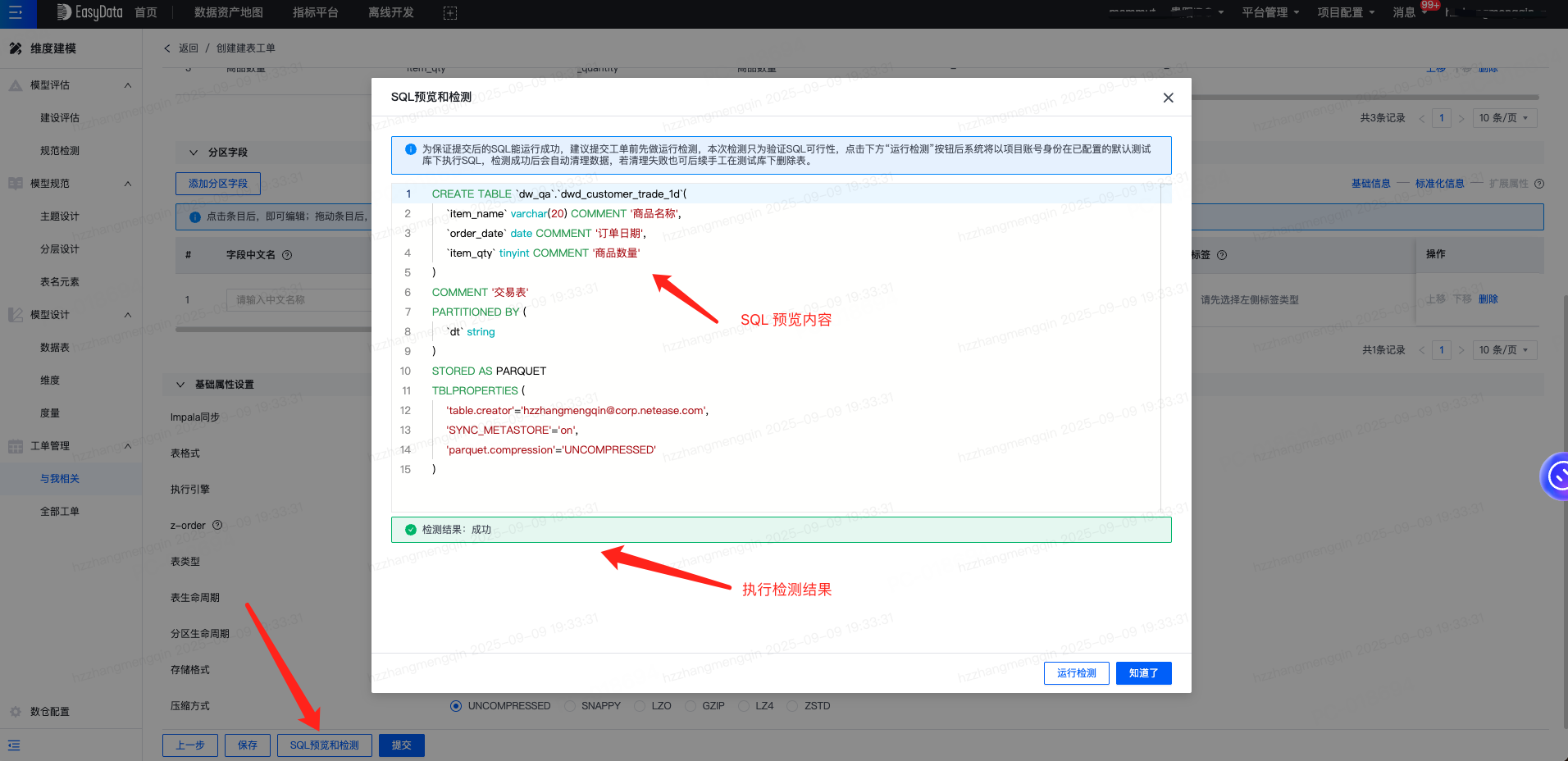1568x761 pixels.
Task: Collapse the 模型评估 sidebar group
Action: coord(127,85)
